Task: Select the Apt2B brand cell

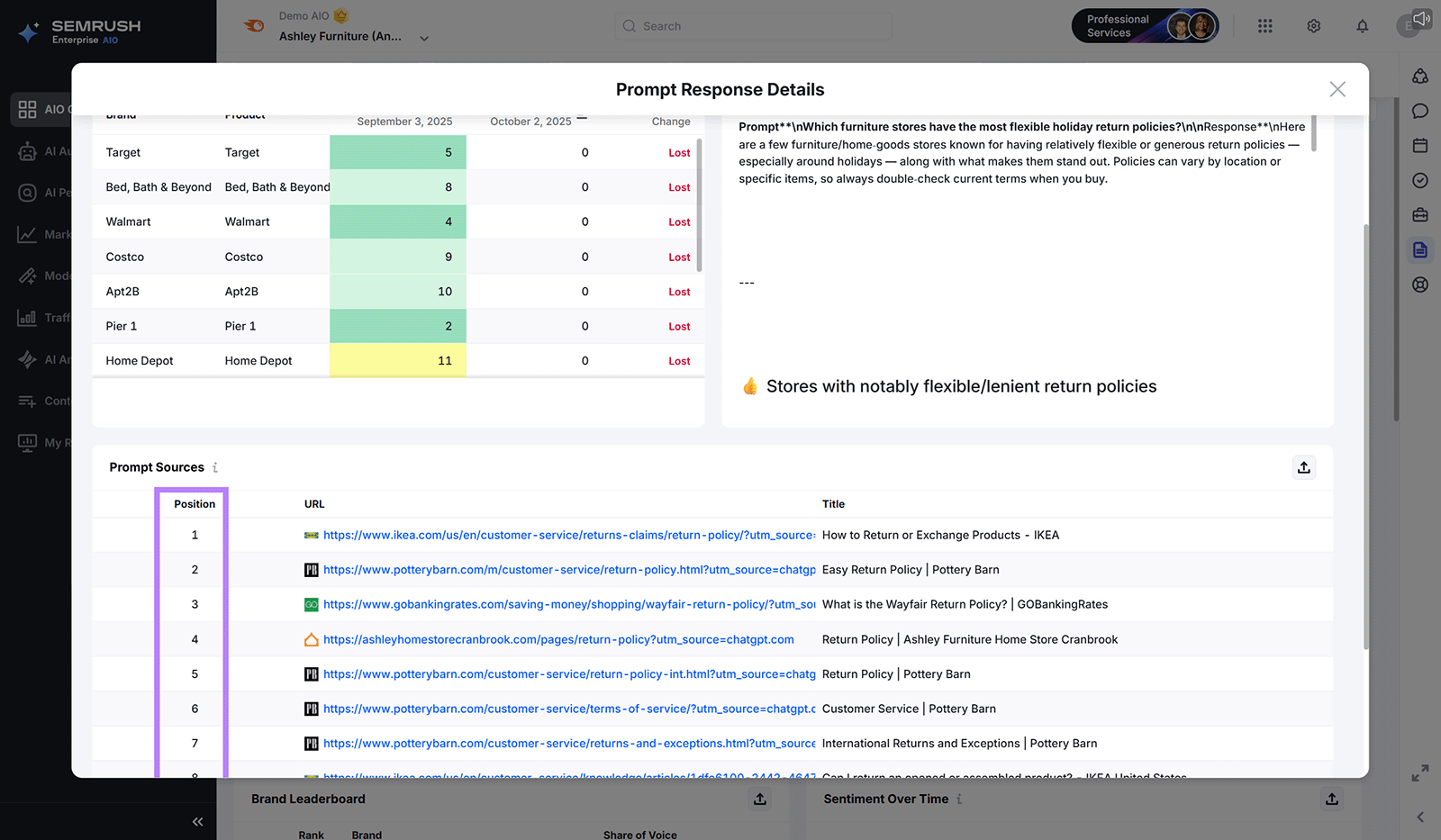Action: (x=122, y=292)
